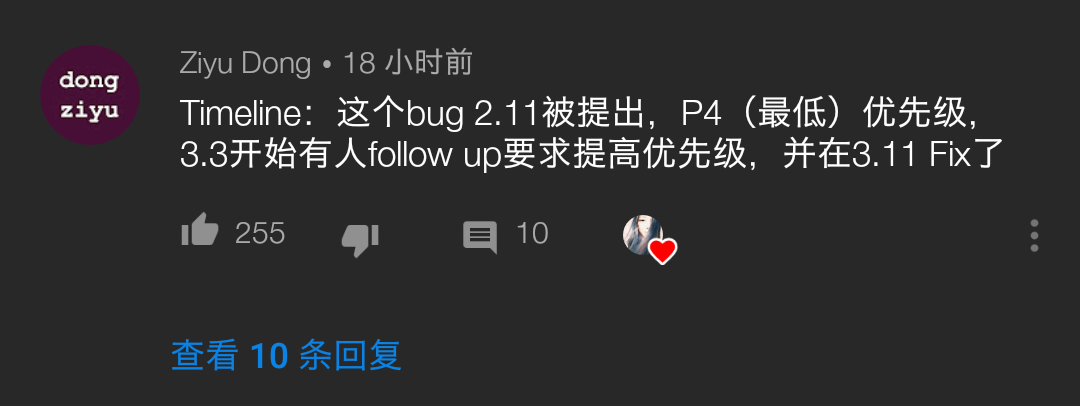Dislike the comment with the thumbs down icon
The image size is (1080, 406).
click(360, 240)
